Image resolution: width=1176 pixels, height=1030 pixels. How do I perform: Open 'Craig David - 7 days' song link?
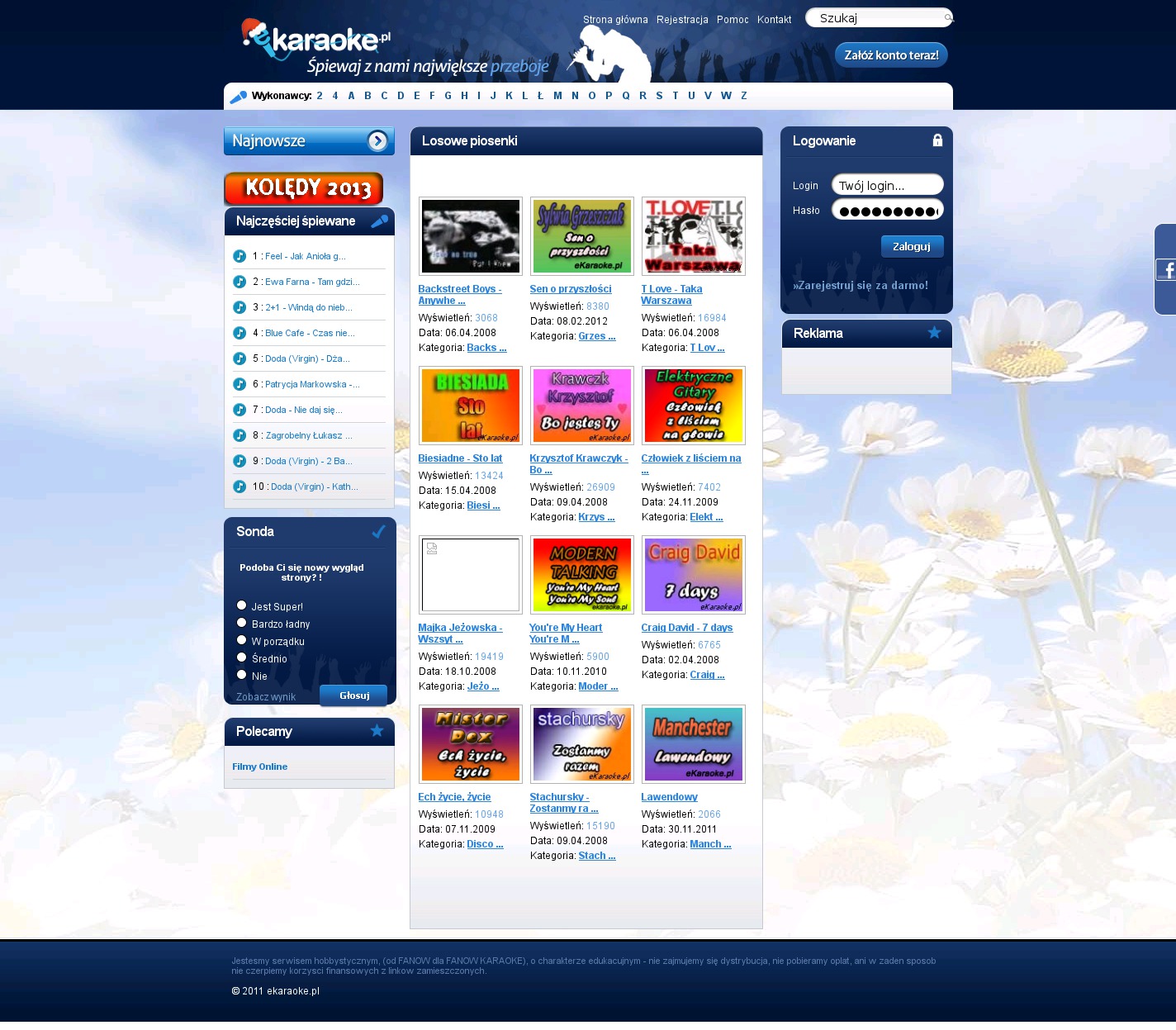coord(687,628)
